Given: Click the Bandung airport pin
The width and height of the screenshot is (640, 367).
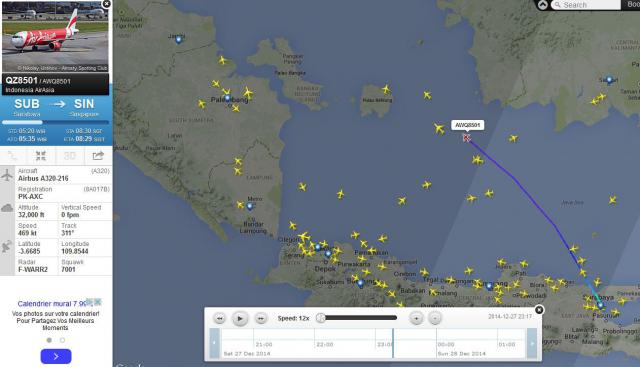Looking at the screenshot, I should 360,282.
